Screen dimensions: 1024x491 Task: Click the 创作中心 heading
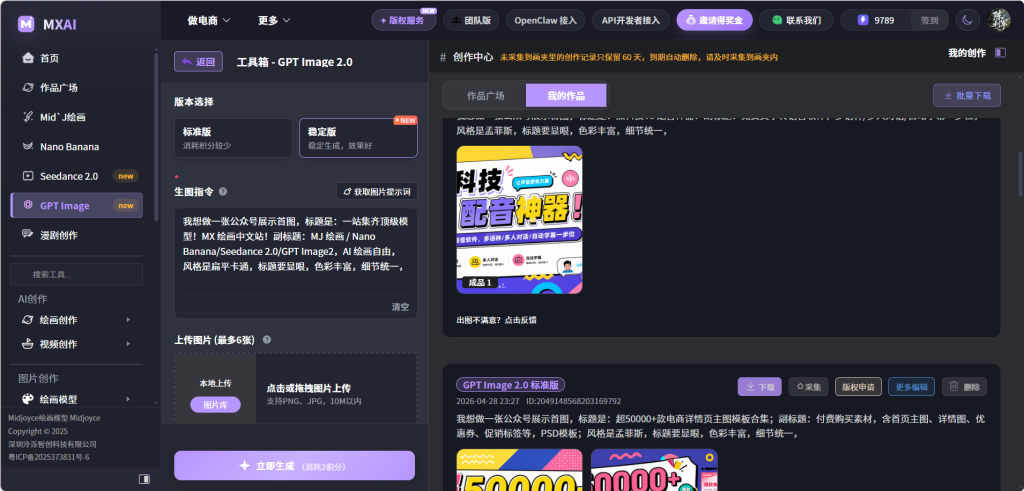pyautogui.click(x=473, y=57)
